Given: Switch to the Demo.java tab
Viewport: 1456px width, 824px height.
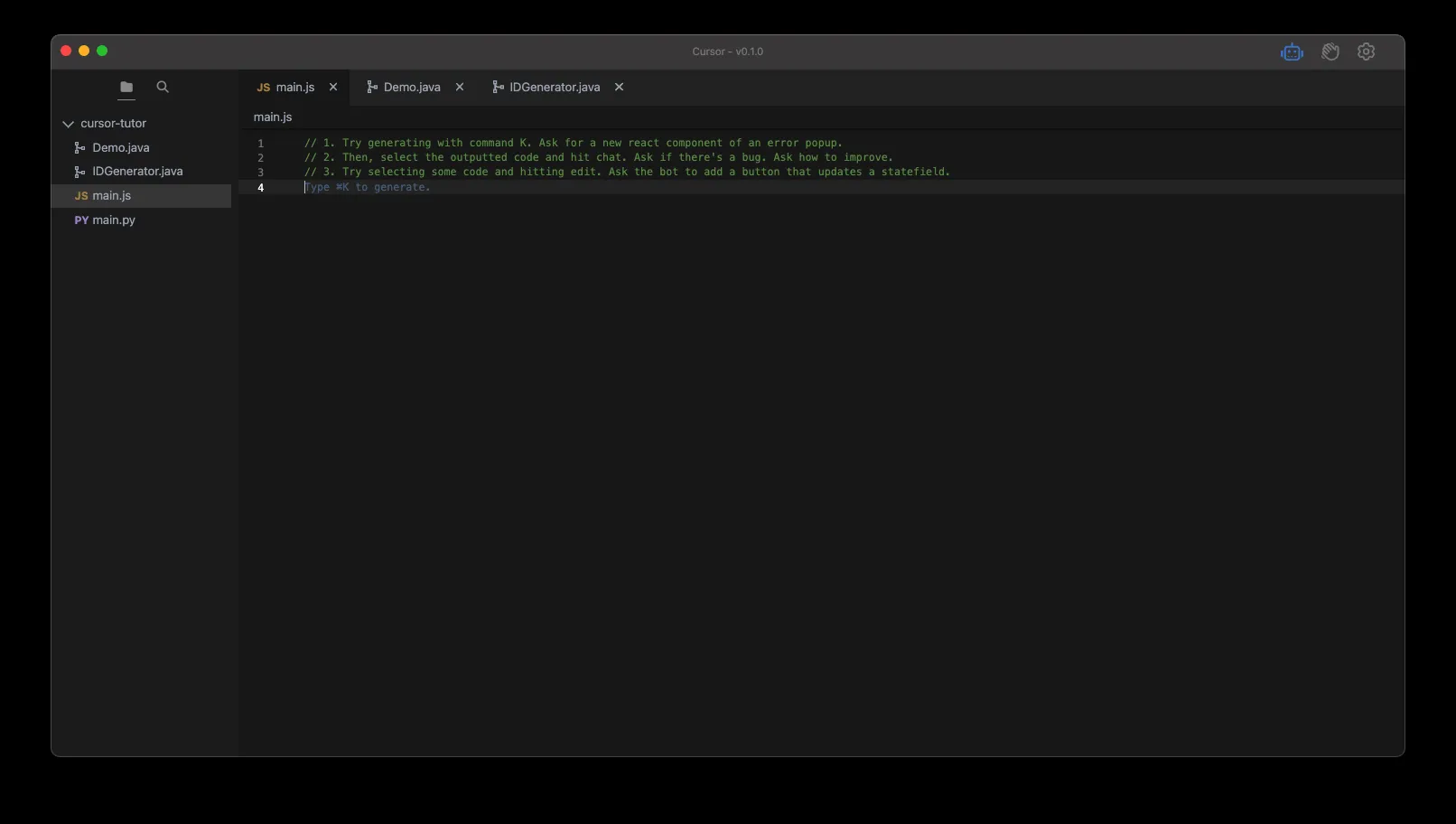Looking at the screenshot, I should point(411,88).
